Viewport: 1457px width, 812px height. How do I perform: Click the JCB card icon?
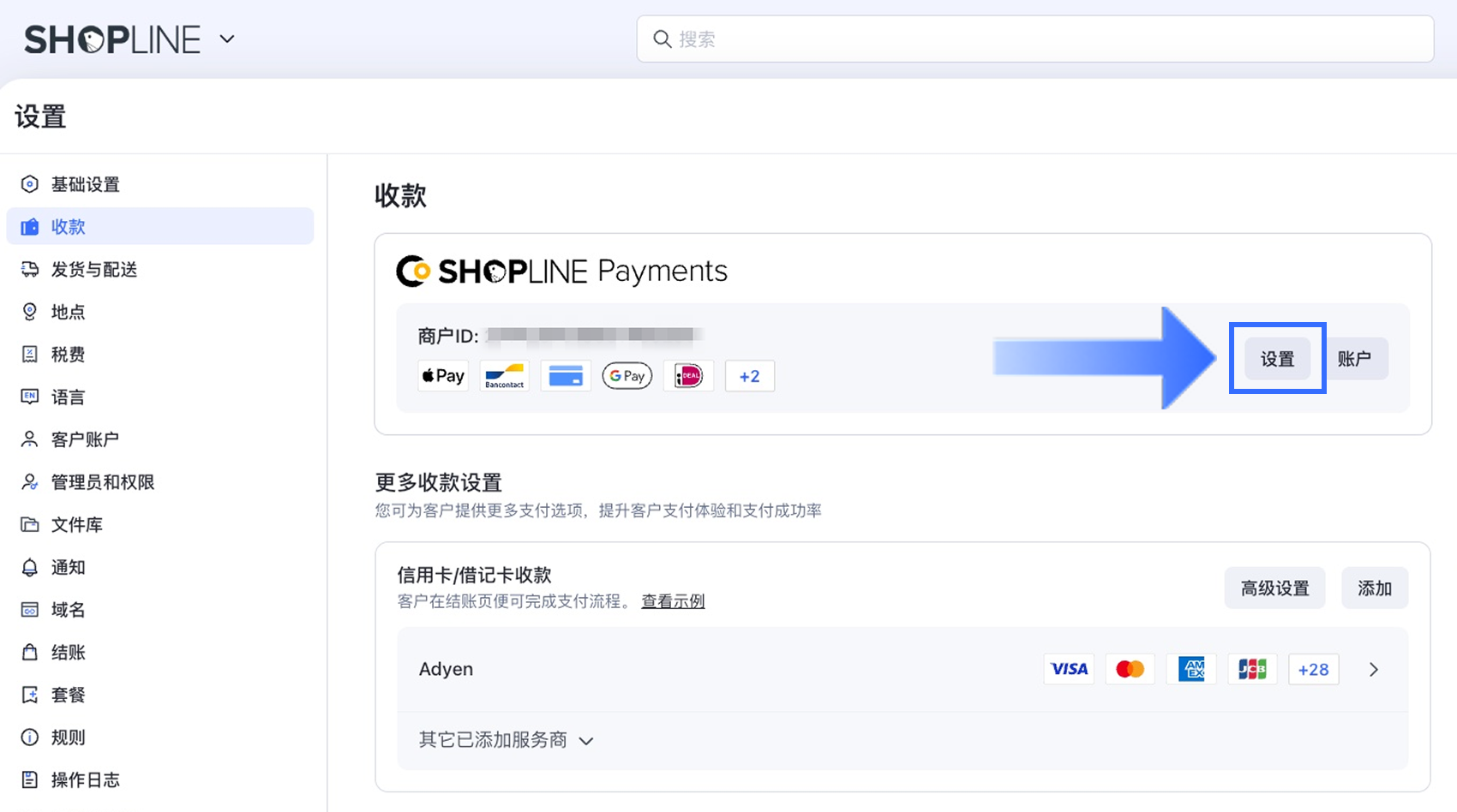(1252, 669)
